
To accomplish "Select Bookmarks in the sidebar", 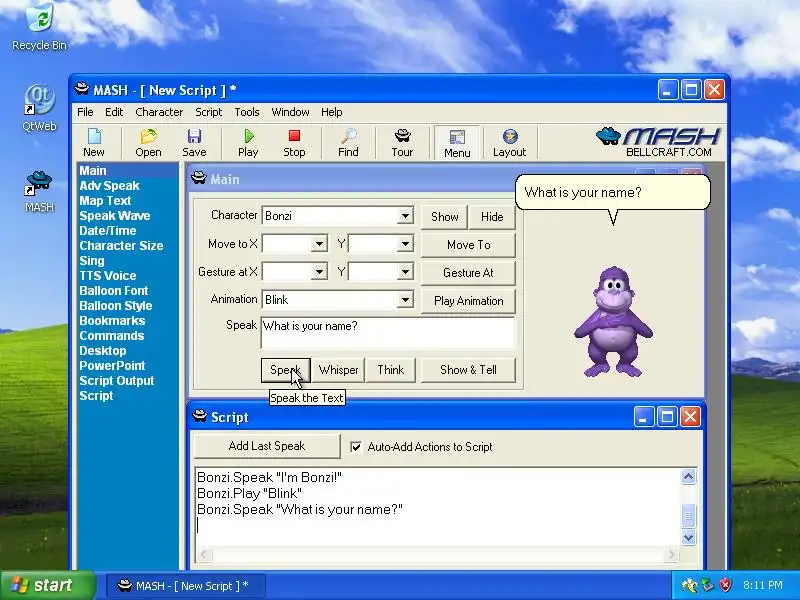I will click(112, 320).
